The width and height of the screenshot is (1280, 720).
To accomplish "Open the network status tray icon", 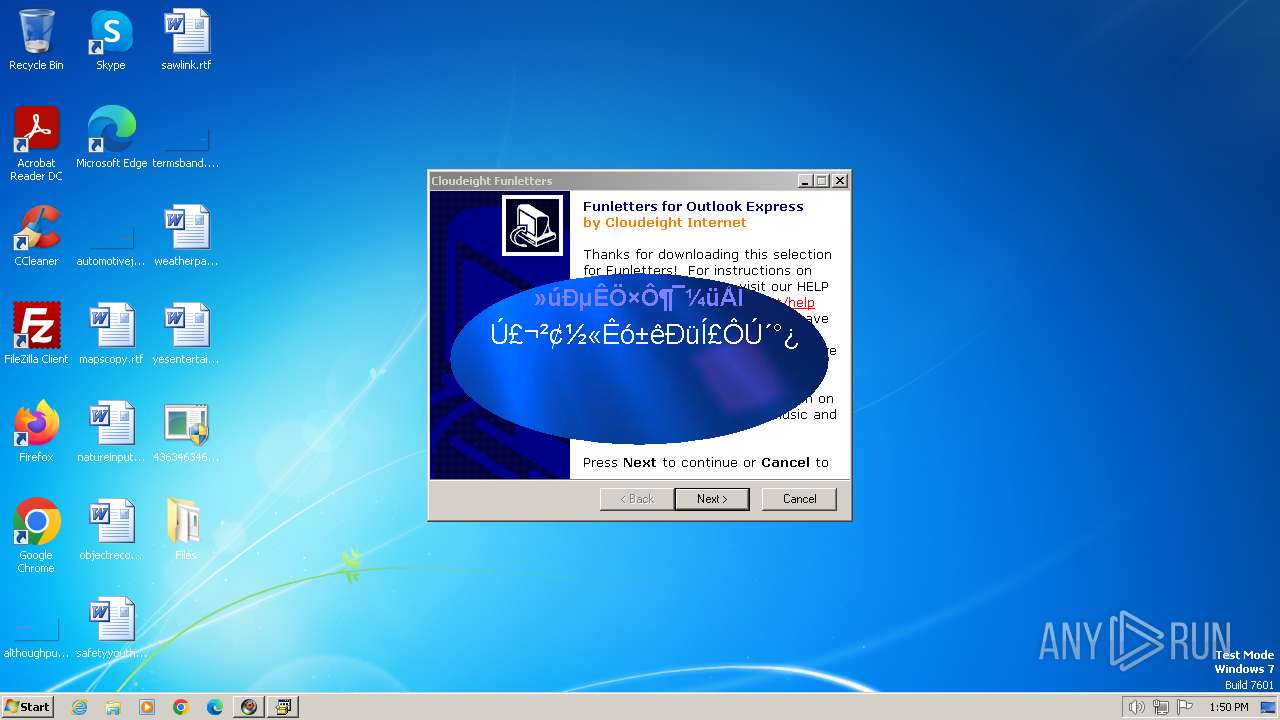I will tap(1161, 707).
